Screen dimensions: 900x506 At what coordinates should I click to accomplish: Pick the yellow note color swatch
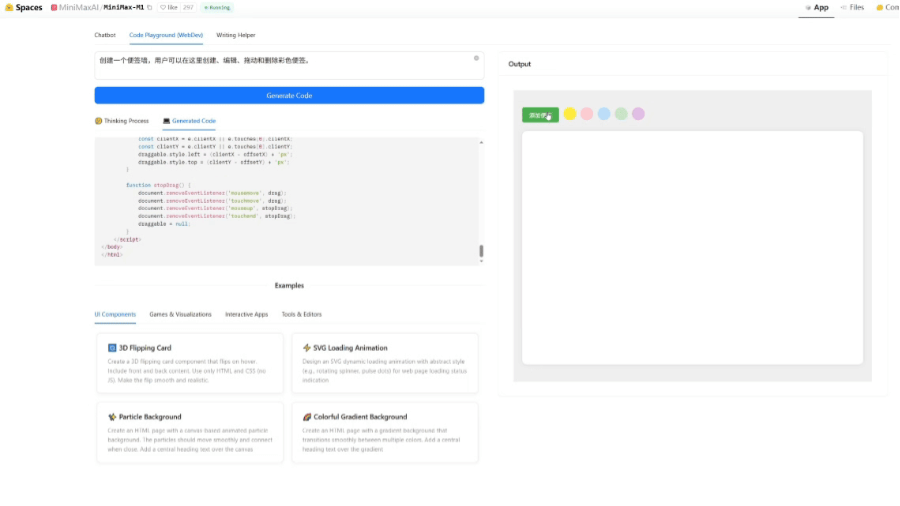(569, 114)
